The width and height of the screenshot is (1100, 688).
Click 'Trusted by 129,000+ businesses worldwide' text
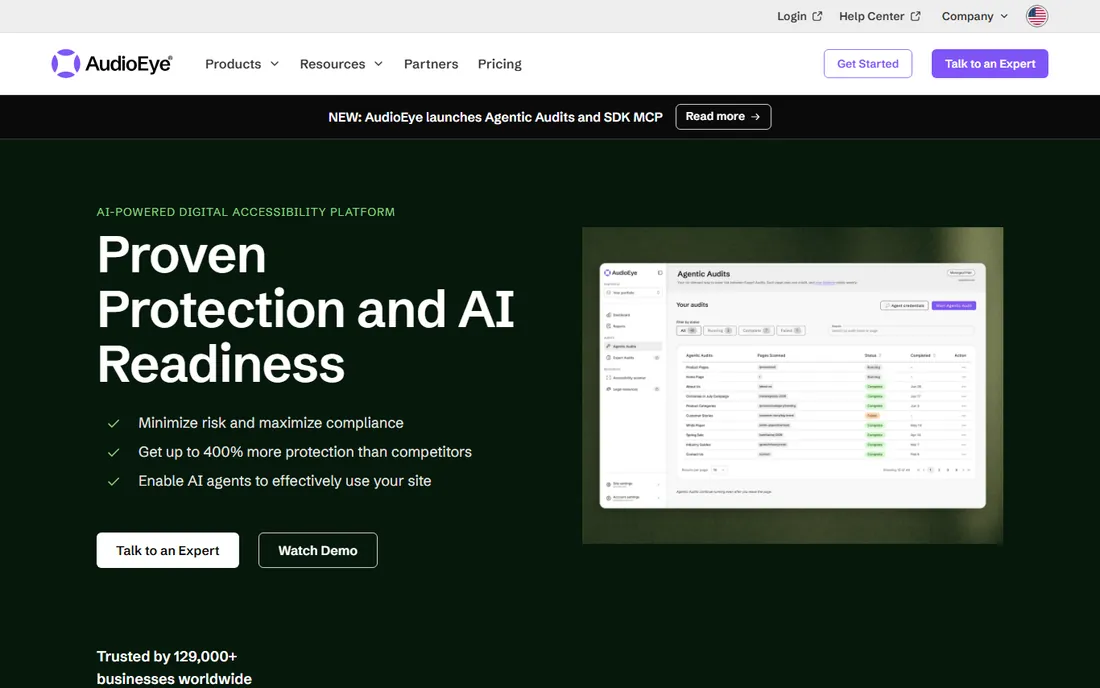pyautogui.click(x=174, y=667)
